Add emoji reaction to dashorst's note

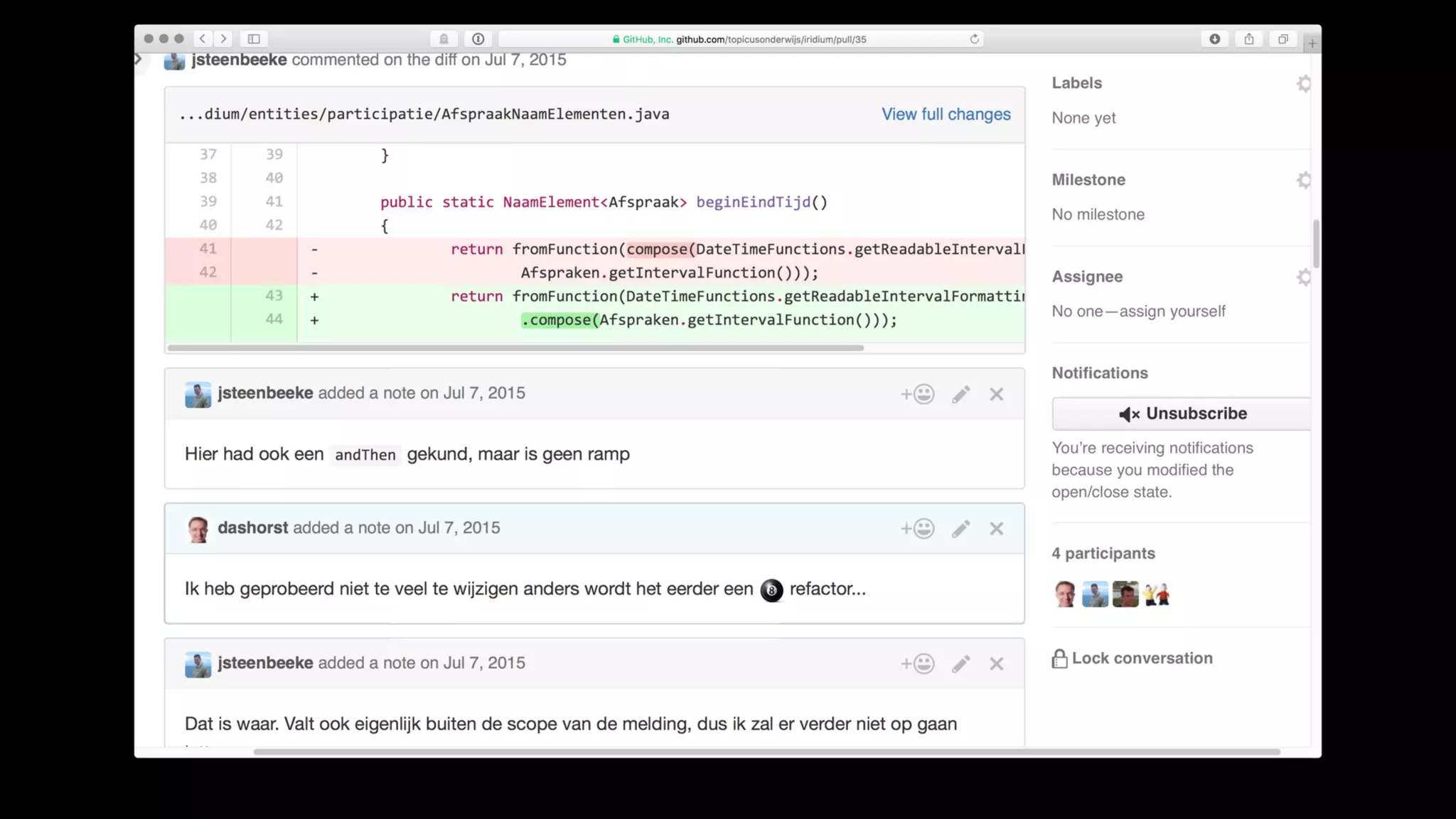(x=917, y=528)
